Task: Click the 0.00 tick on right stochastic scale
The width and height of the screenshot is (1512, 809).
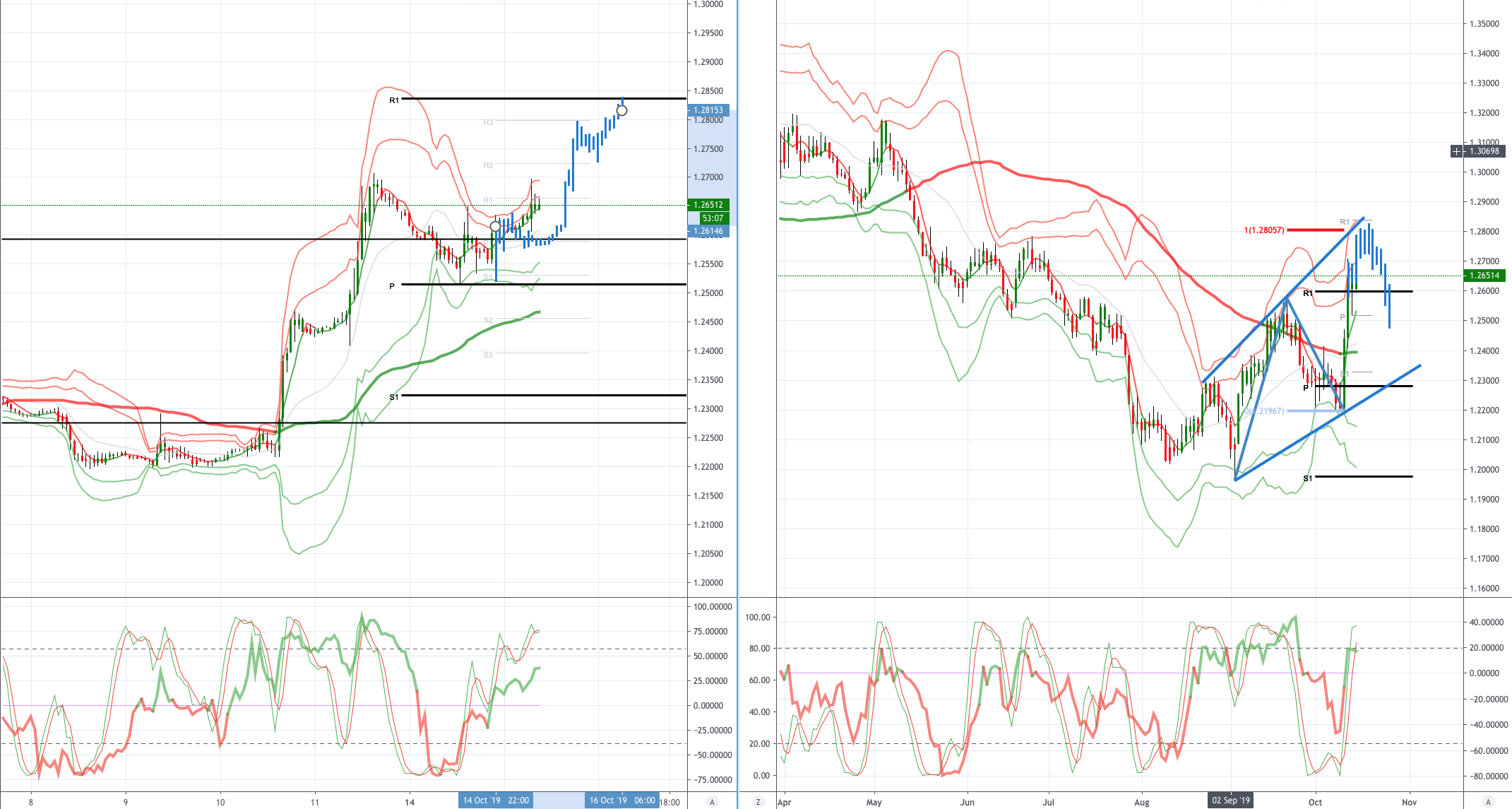Action: tap(761, 776)
